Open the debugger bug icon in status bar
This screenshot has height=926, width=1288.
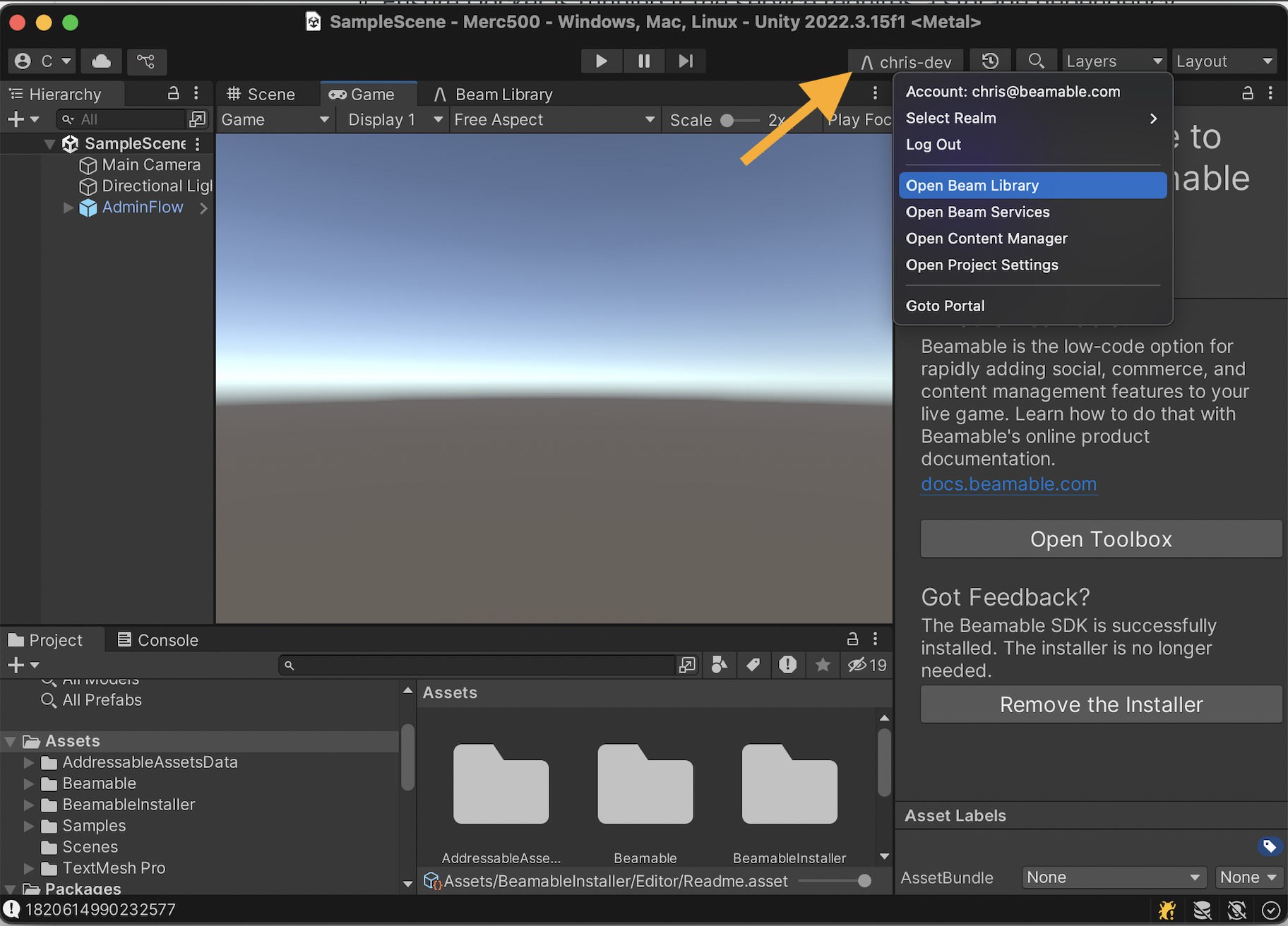tap(1167, 910)
